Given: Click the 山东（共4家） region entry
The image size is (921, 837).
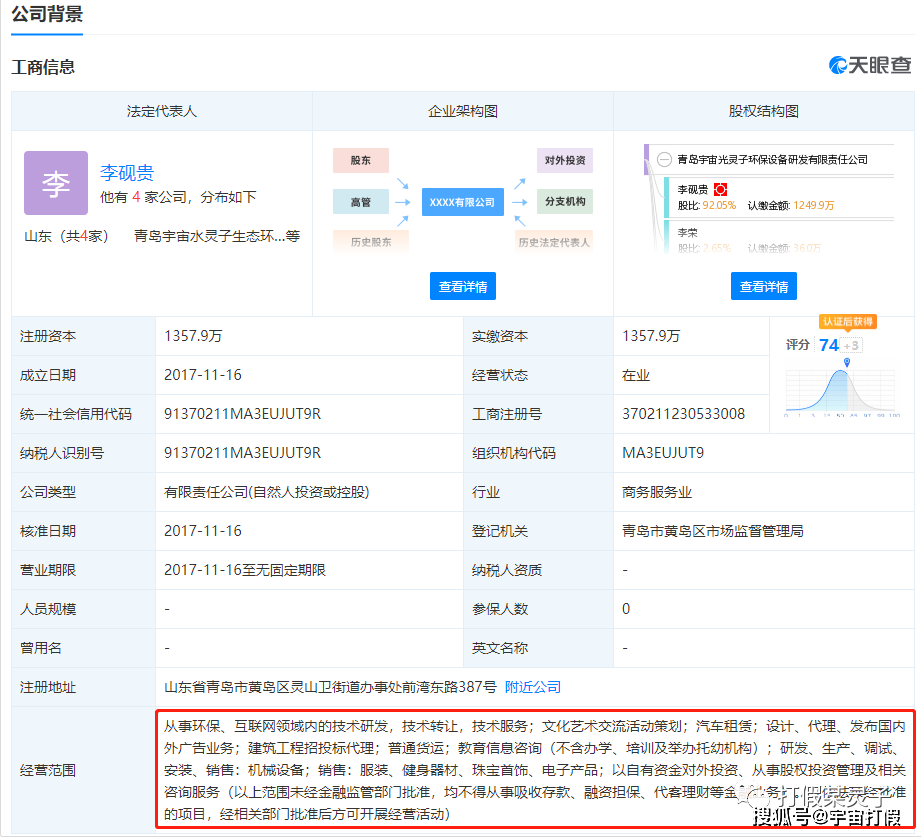Looking at the screenshot, I should (66, 236).
